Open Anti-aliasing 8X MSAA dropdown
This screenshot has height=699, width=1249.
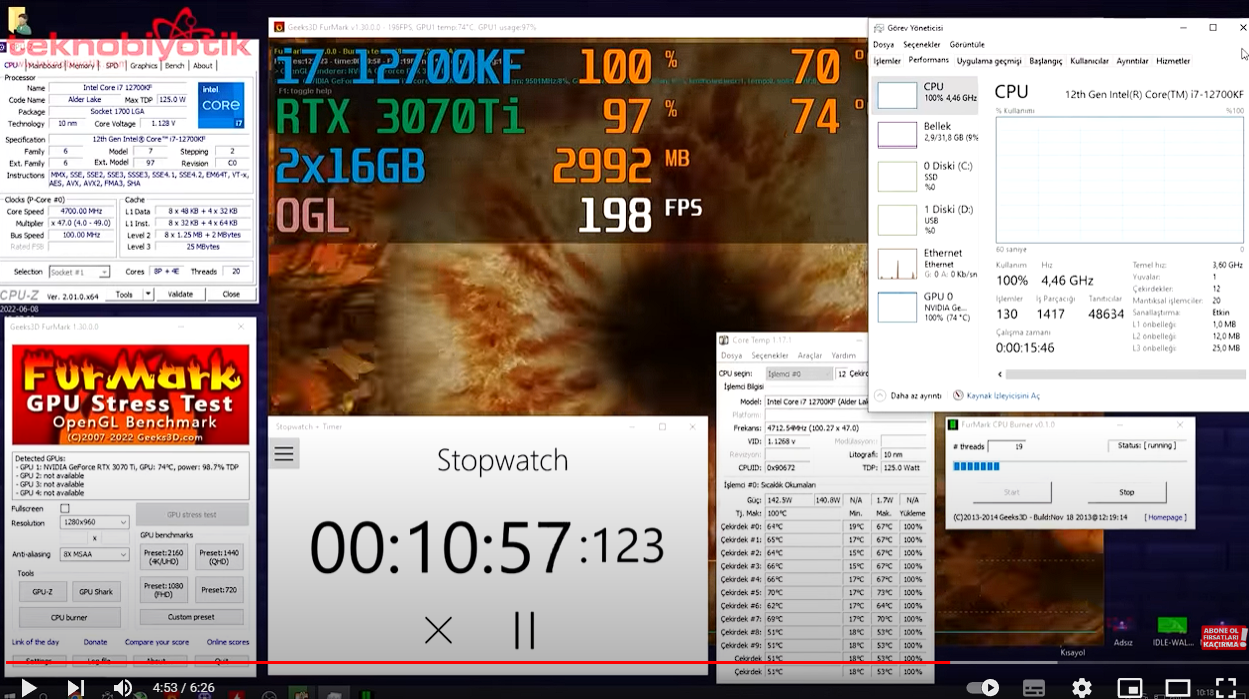94,554
